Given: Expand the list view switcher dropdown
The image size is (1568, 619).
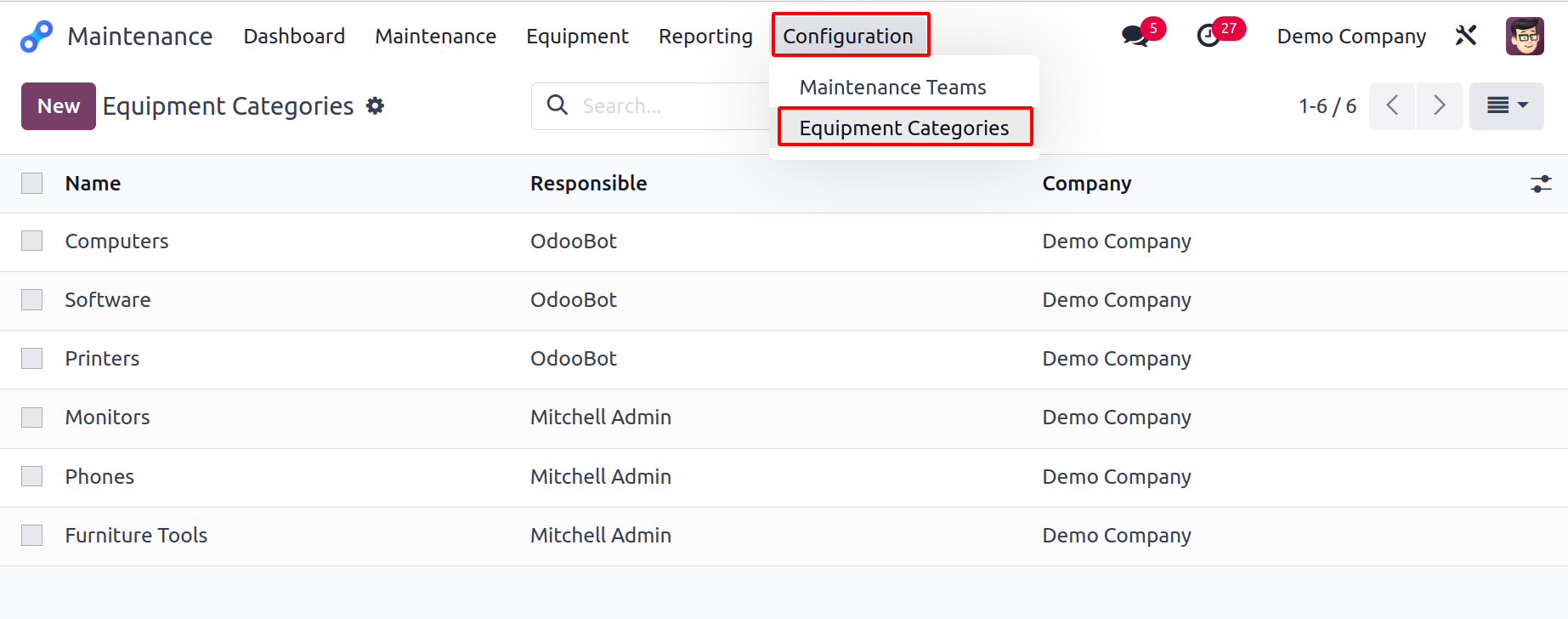Looking at the screenshot, I should coord(1507,105).
